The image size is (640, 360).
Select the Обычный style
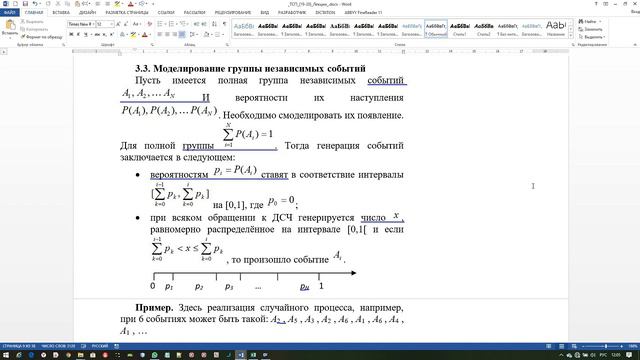(436, 29)
